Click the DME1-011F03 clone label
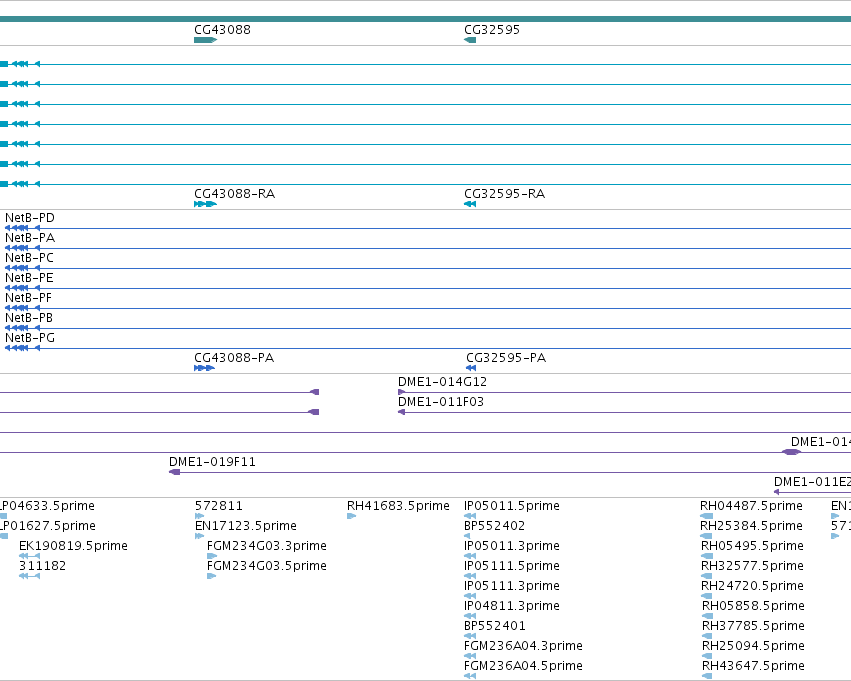851x681 pixels. coord(441,402)
